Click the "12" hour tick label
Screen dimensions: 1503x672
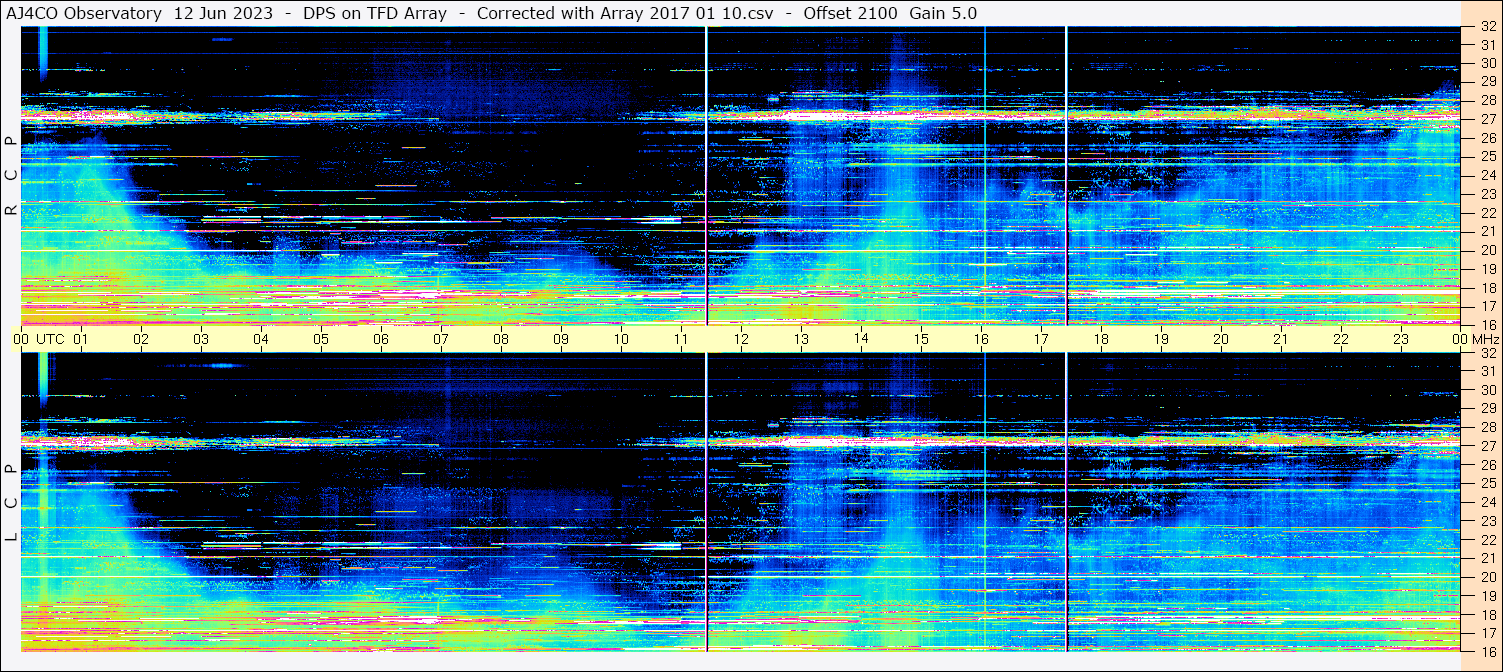(x=741, y=339)
